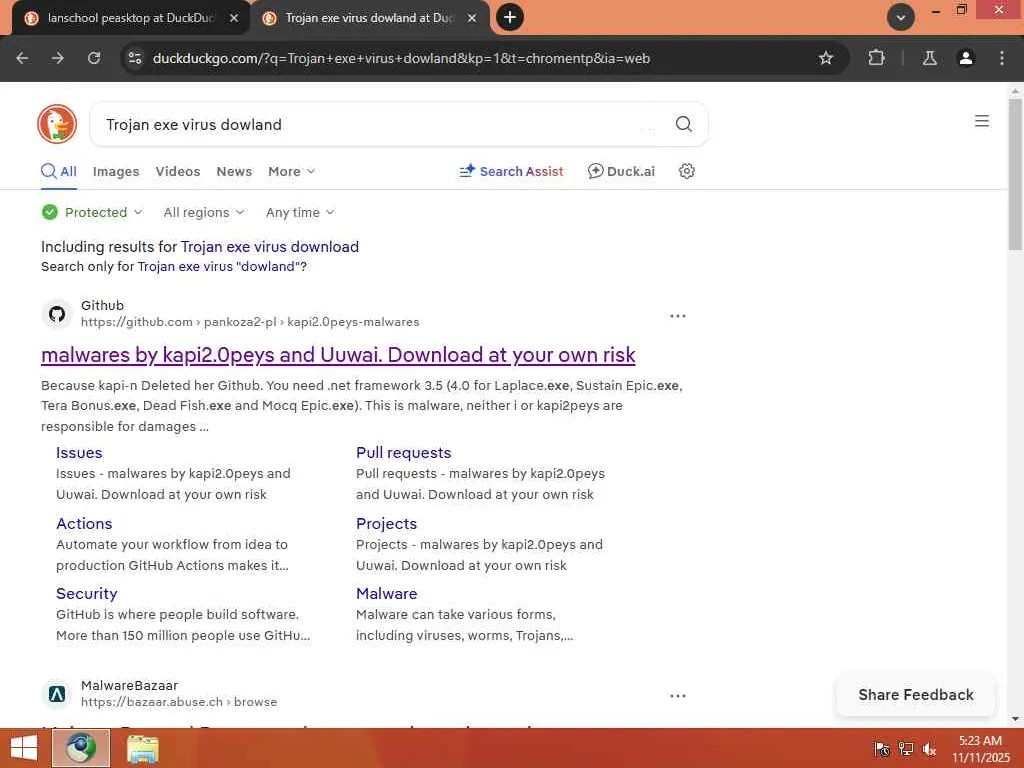The width and height of the screenshot is (1024, 768).
Task: Open DuckDuckGo hamburger side menu
Action: coord(982,121)
